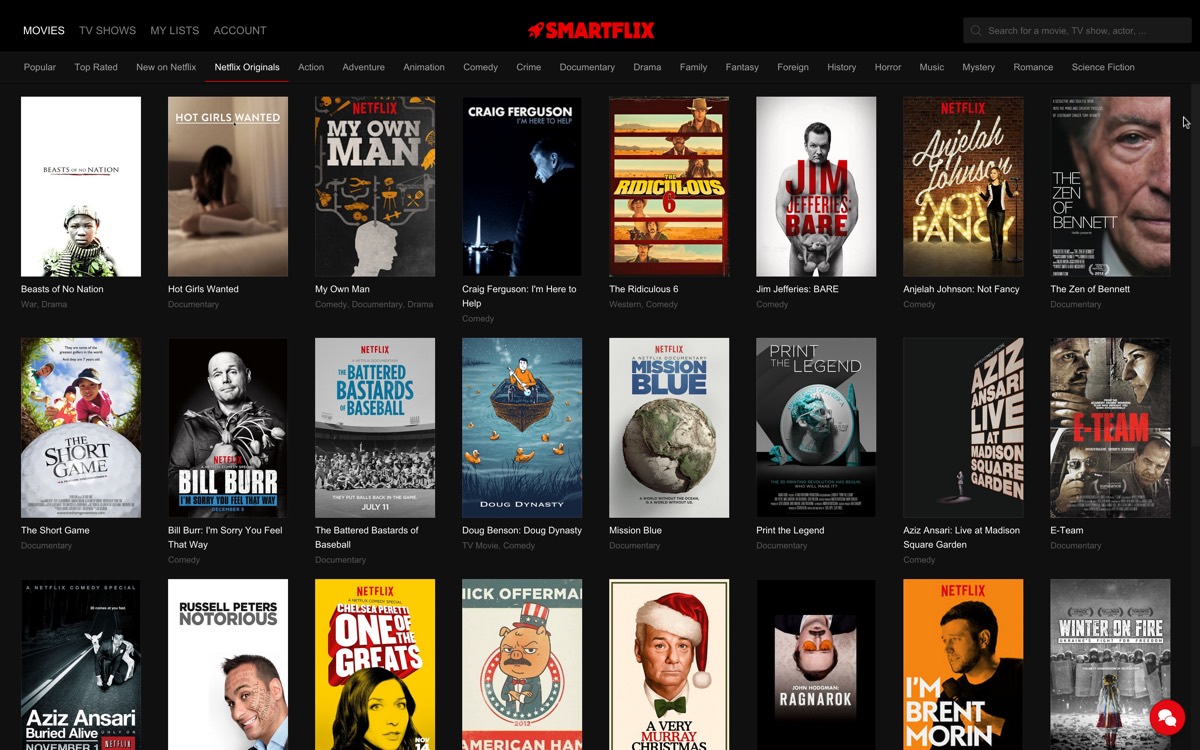Viewport: 1200px width, 750px height.
Task: Select the E-Team movie poster
Action: [1110, 427]
